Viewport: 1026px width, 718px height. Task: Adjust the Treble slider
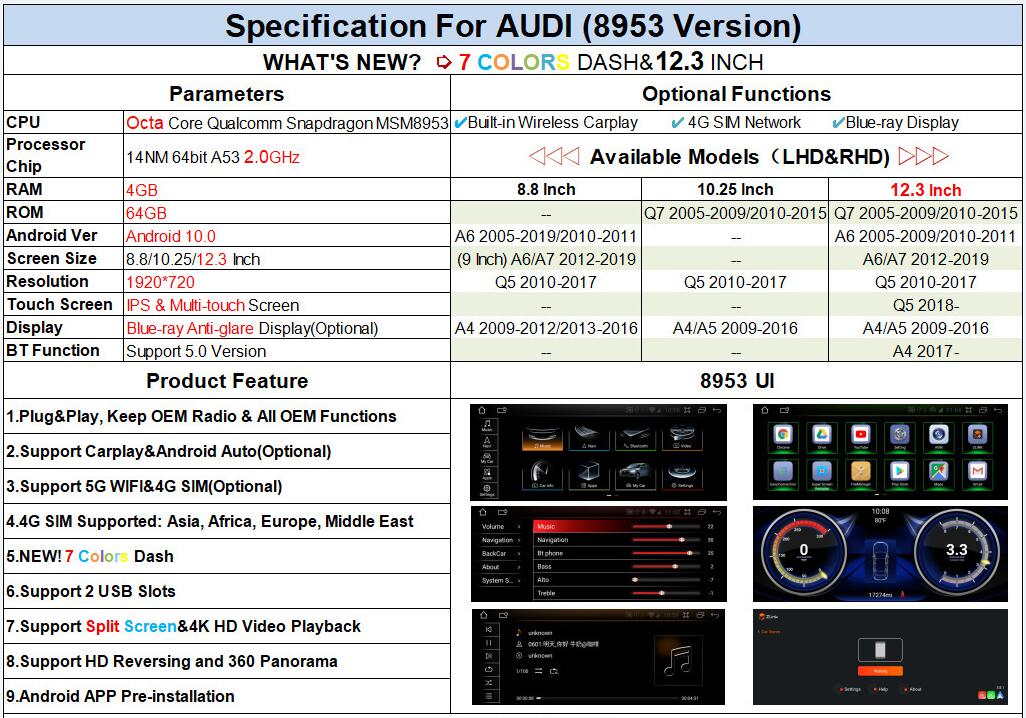click(x=667, y=593)
